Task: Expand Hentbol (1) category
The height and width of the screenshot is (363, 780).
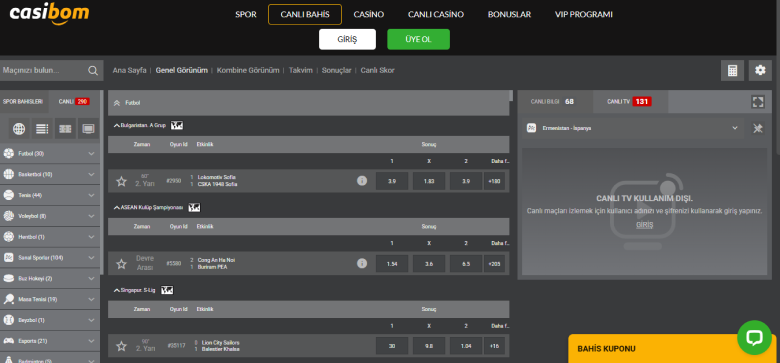Action: pyautogui.click(x=50, y=237)
